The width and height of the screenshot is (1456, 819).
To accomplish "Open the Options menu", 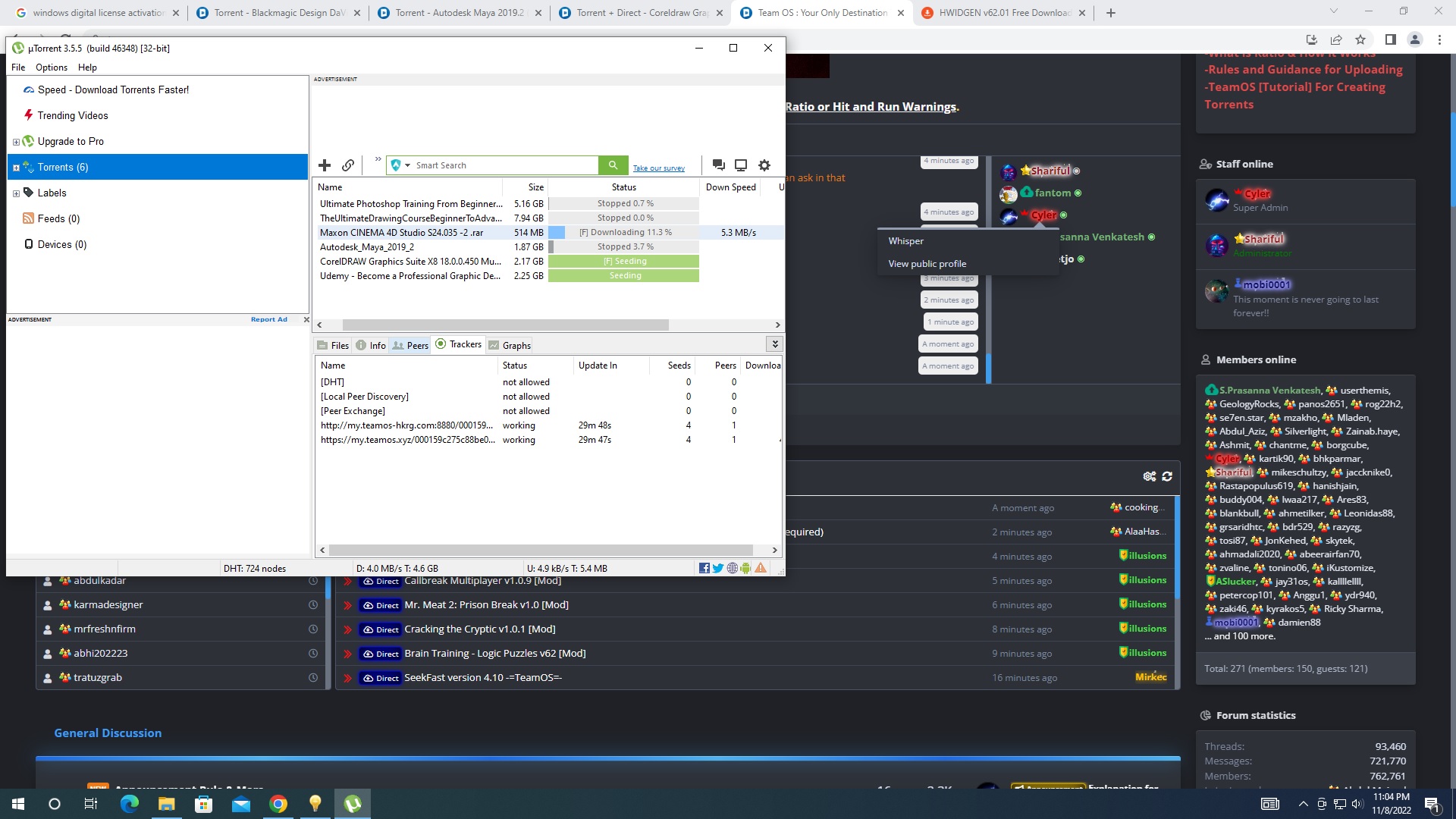I will tap(52, 67).
